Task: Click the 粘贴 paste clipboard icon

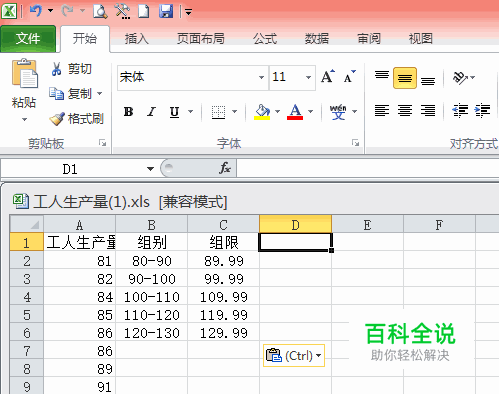Action: 24,73
